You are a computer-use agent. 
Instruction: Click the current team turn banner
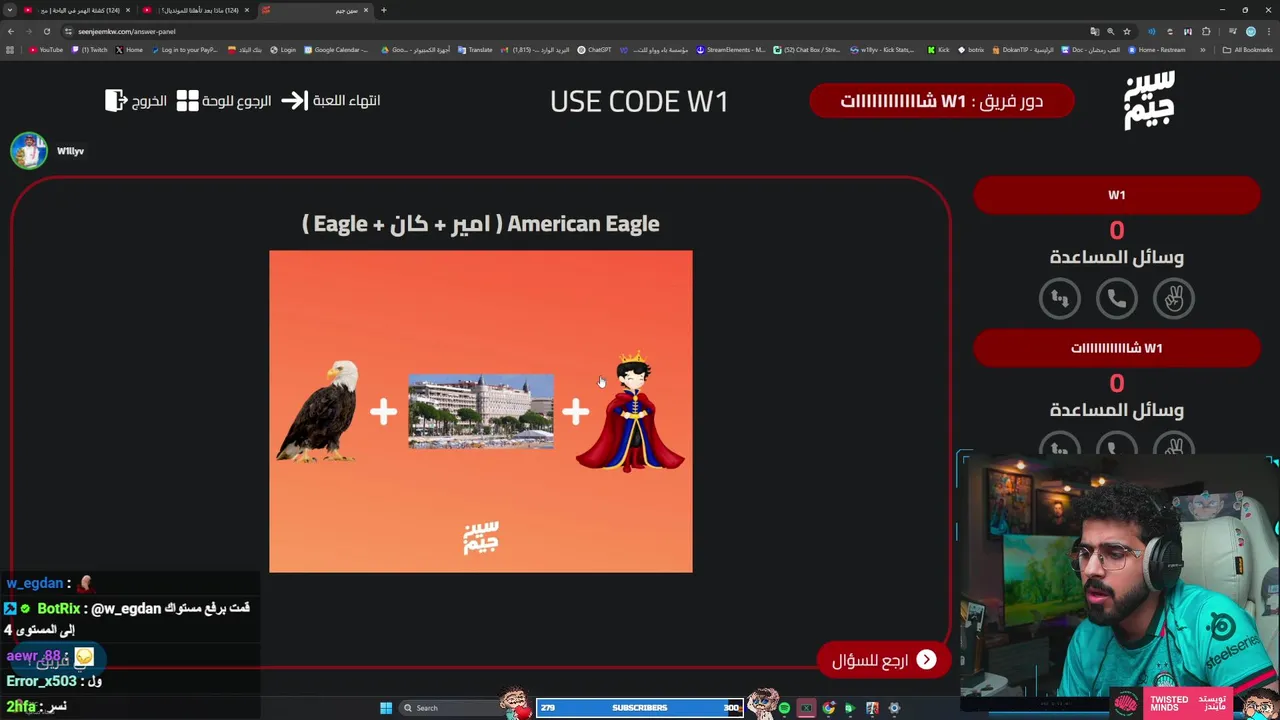(942, 101)
